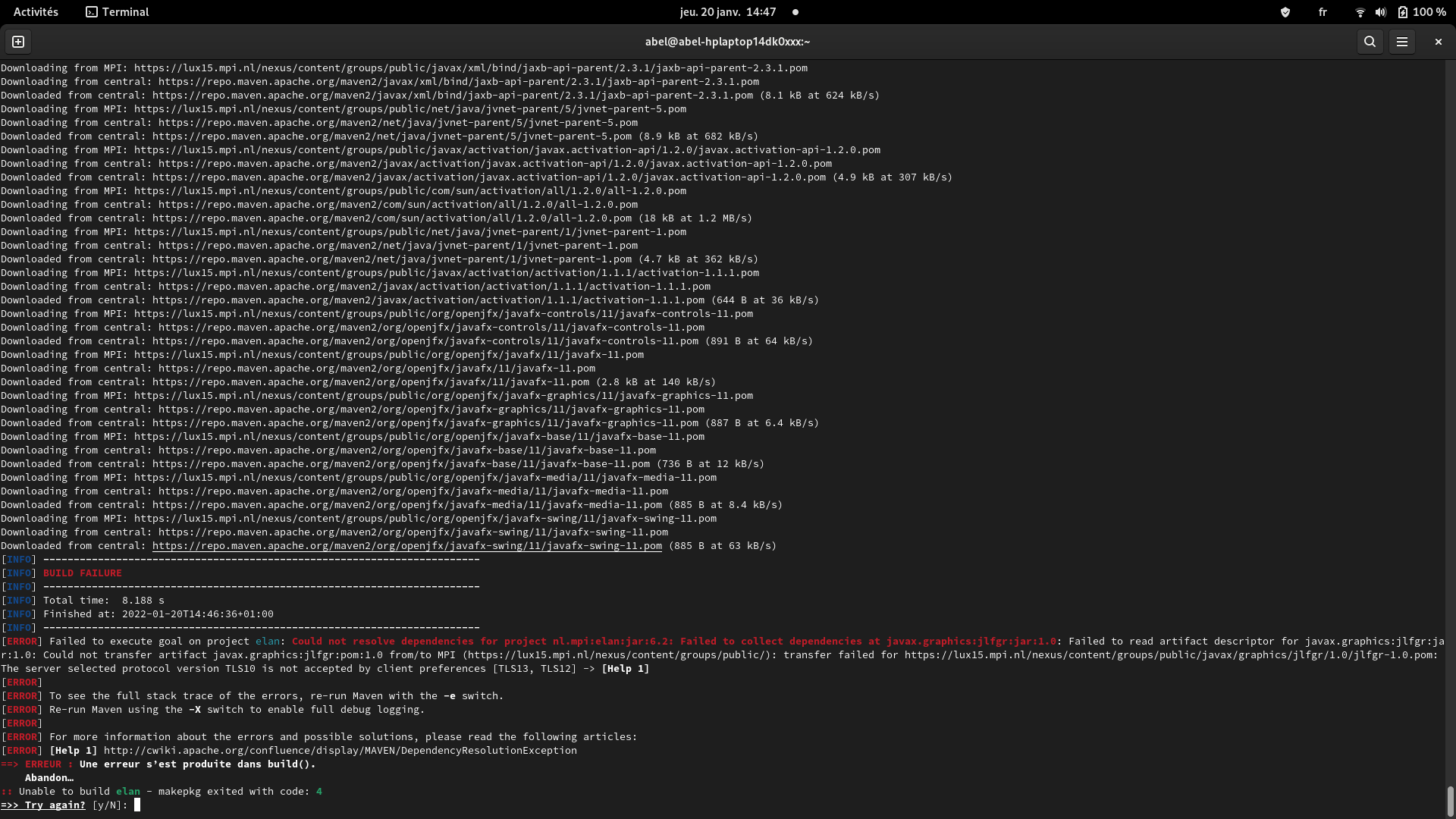The height and width of the screenshot is (819, 1456).
Task: Click the BUILD FAILURE text
Action: (82, 573)
